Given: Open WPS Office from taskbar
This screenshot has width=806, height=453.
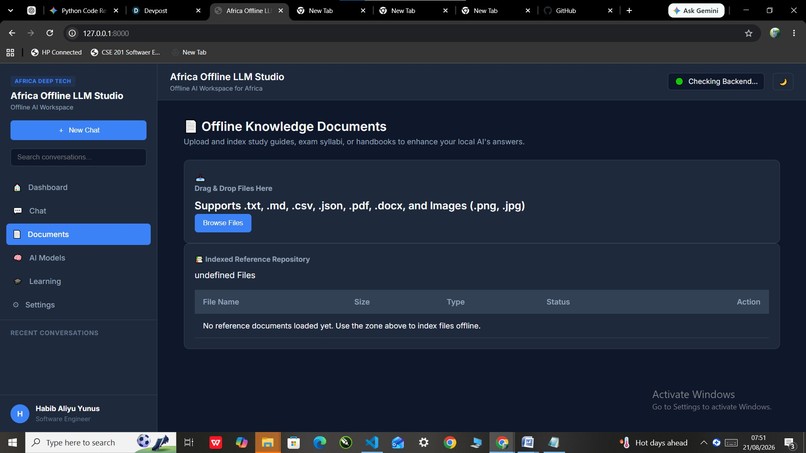Looking at the screenshot, I should tap(215, 442).
